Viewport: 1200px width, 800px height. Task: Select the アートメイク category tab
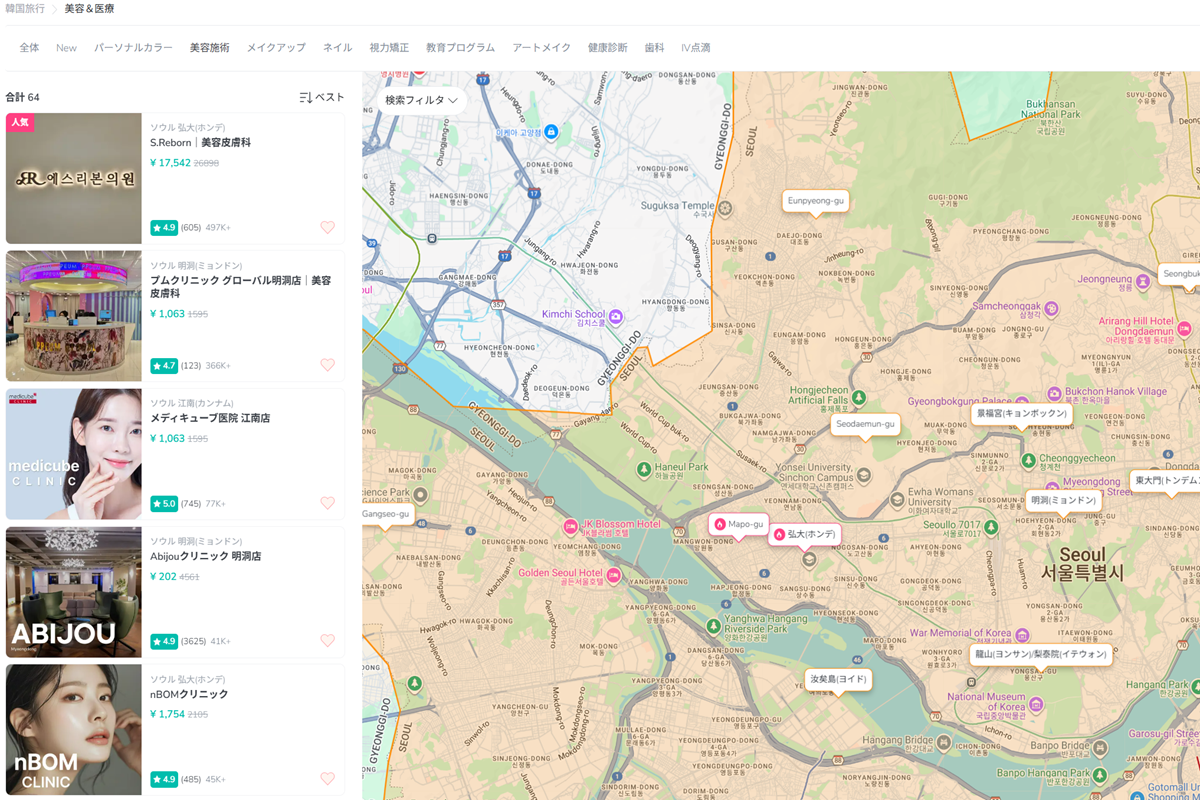541,48
